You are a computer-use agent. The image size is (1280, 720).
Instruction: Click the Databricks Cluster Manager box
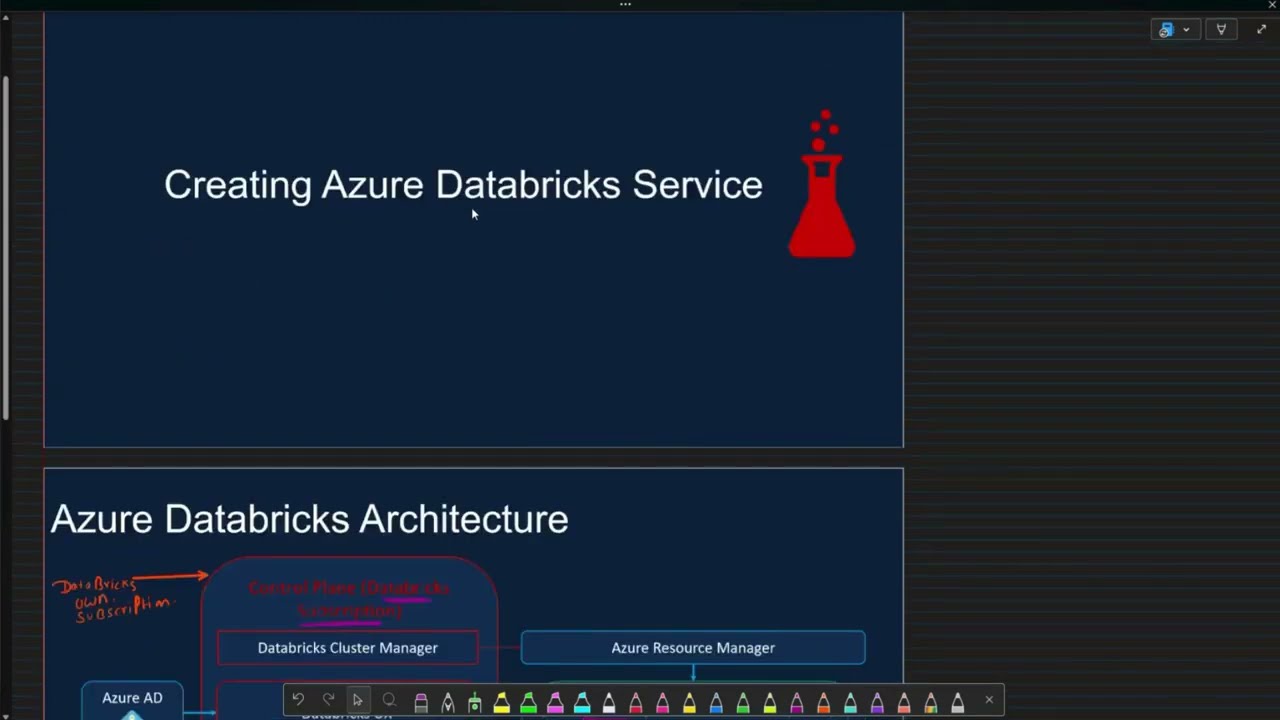347,648
